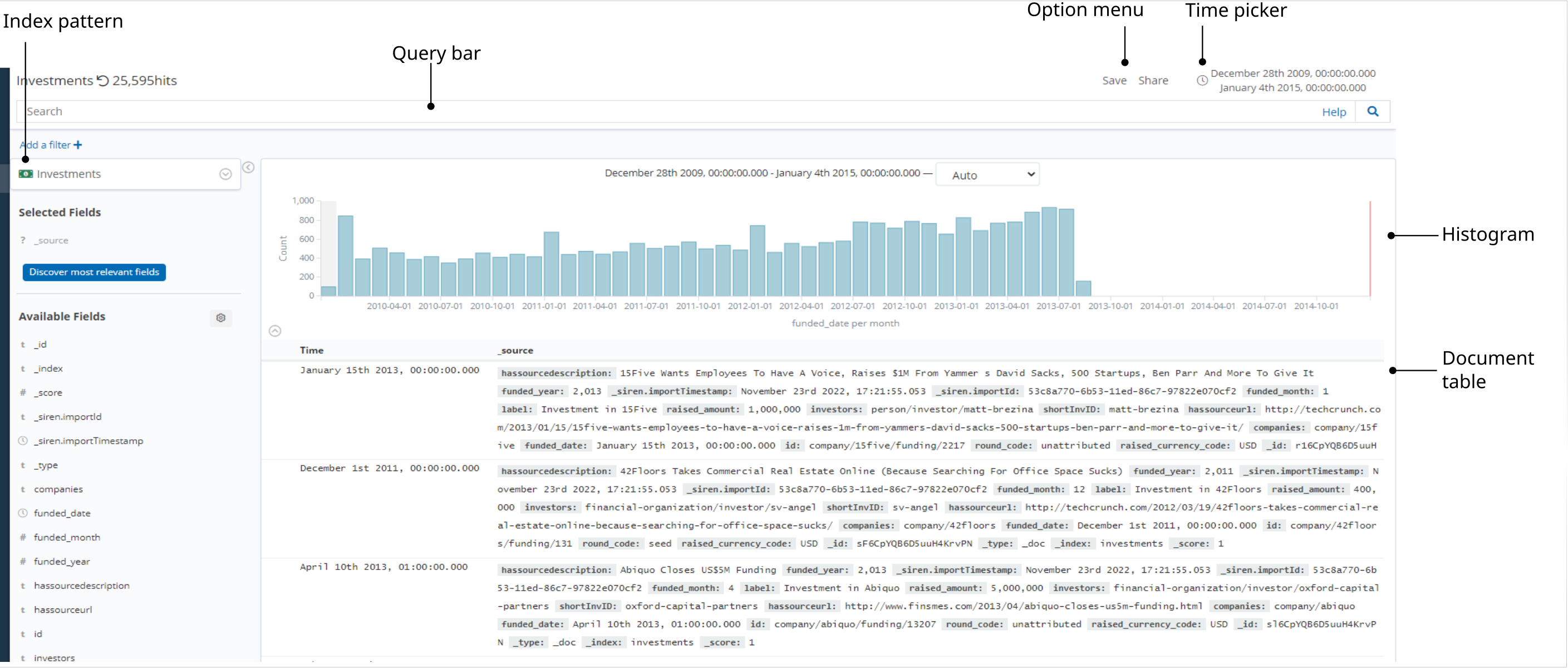Click inside the Search query input
The width and height of the screenshot is (1568, 668).
(x=609, y=111)
